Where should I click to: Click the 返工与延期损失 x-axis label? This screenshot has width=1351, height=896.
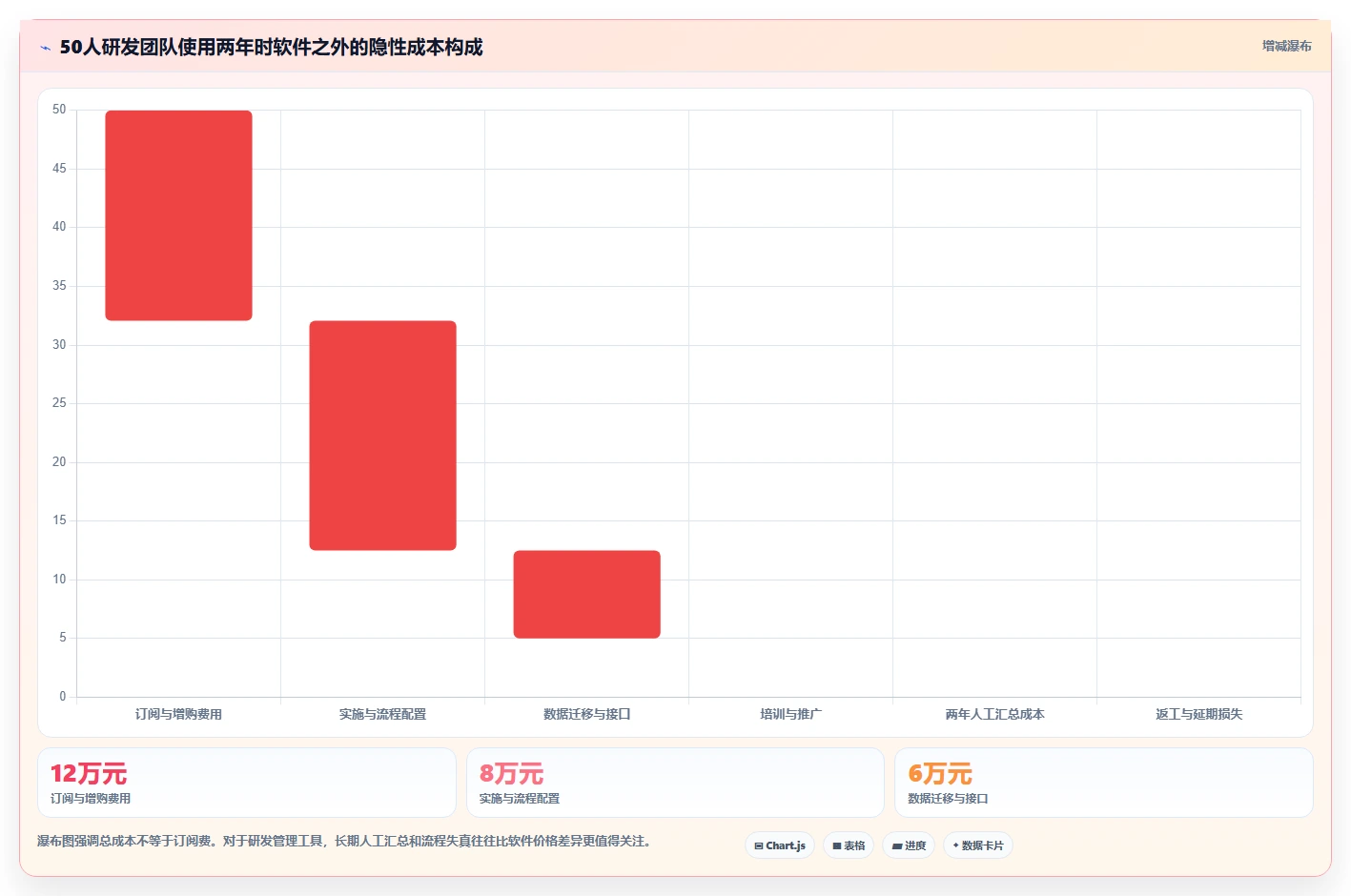pos(1198,714)
